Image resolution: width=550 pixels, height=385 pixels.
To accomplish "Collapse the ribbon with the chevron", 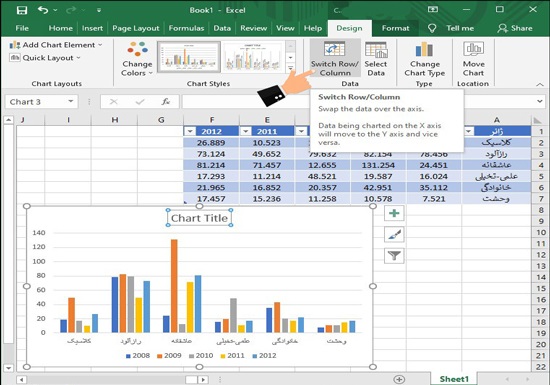I will click(540, 84).
